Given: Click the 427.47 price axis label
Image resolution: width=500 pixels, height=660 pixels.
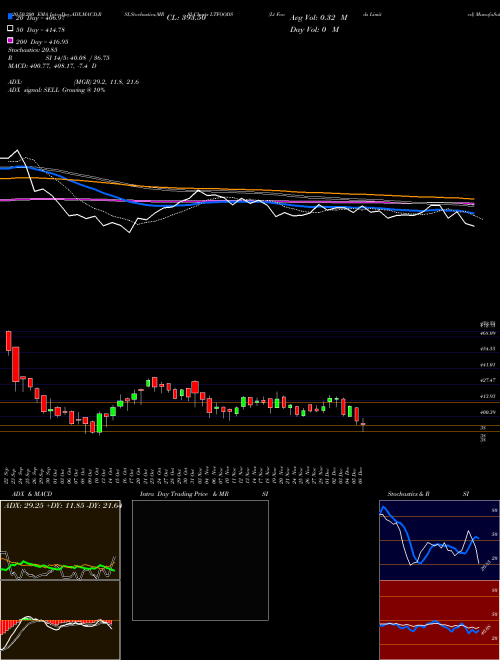Looking at the screenshot, I should coord(487,380).
